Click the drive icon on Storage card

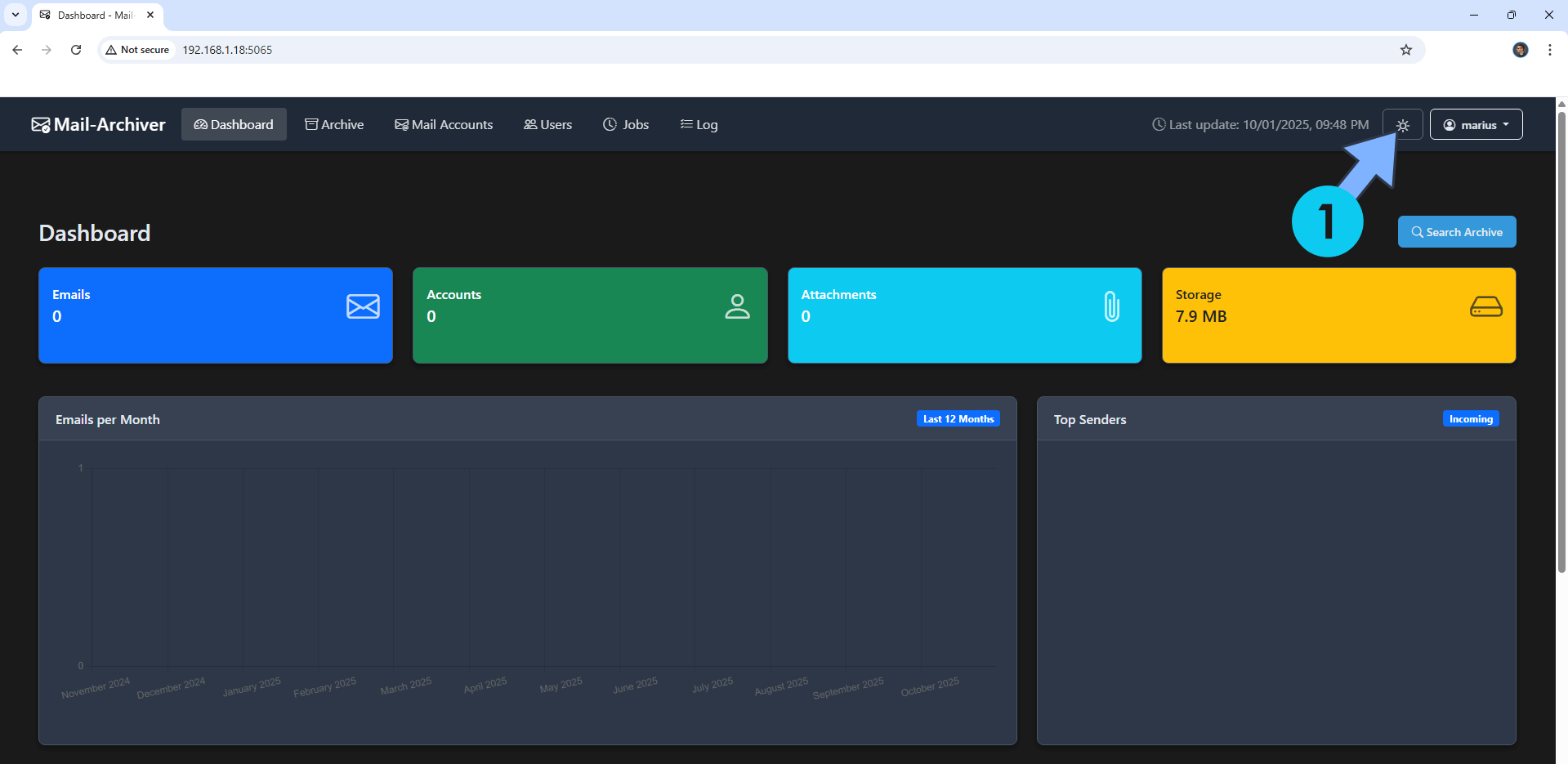tap(1485, 306)
